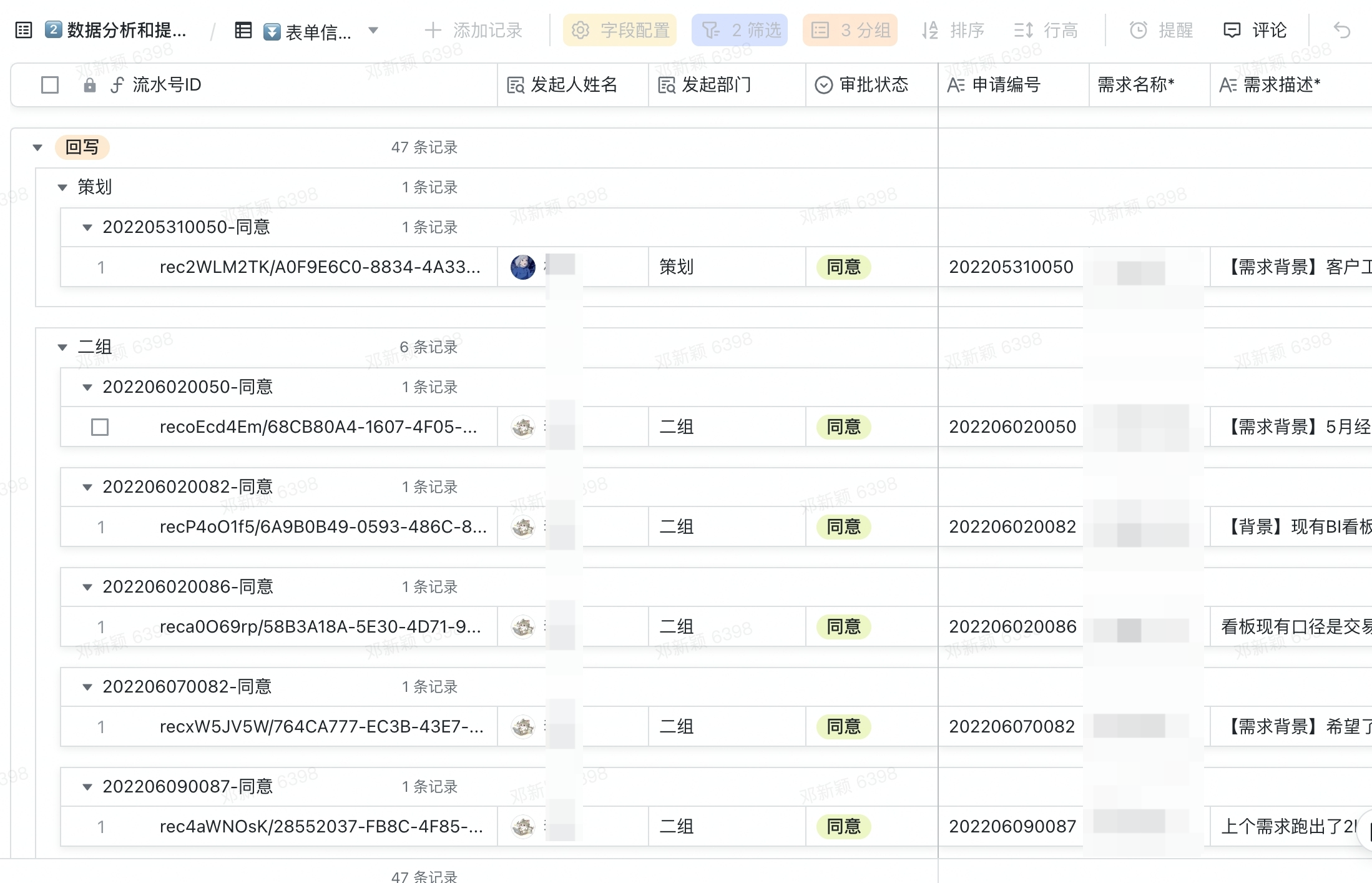
Task: Select the 流水号ID column header
Action: [x=254, y=85]
